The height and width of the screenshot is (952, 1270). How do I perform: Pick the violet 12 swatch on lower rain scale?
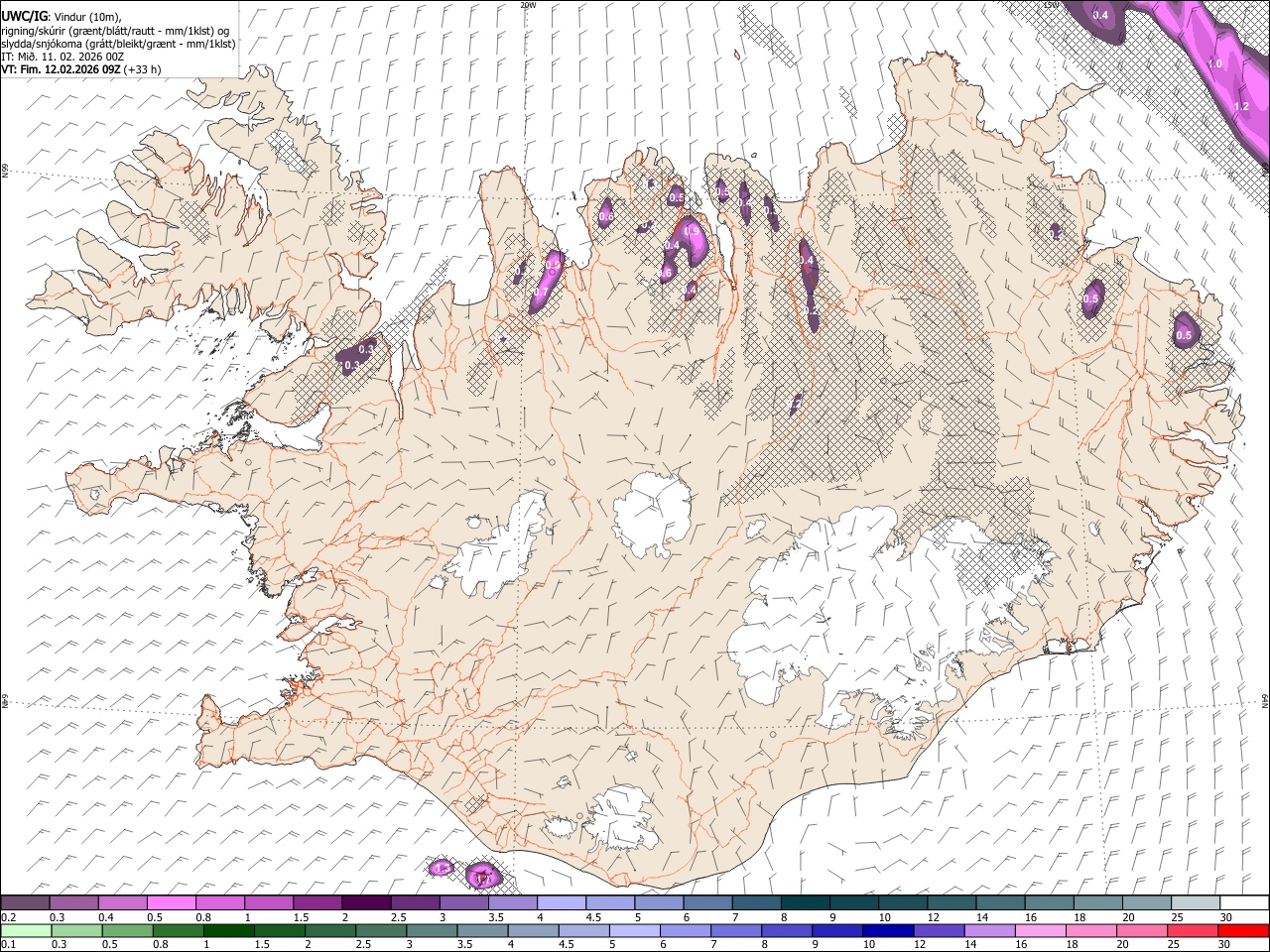pos(937,930)
